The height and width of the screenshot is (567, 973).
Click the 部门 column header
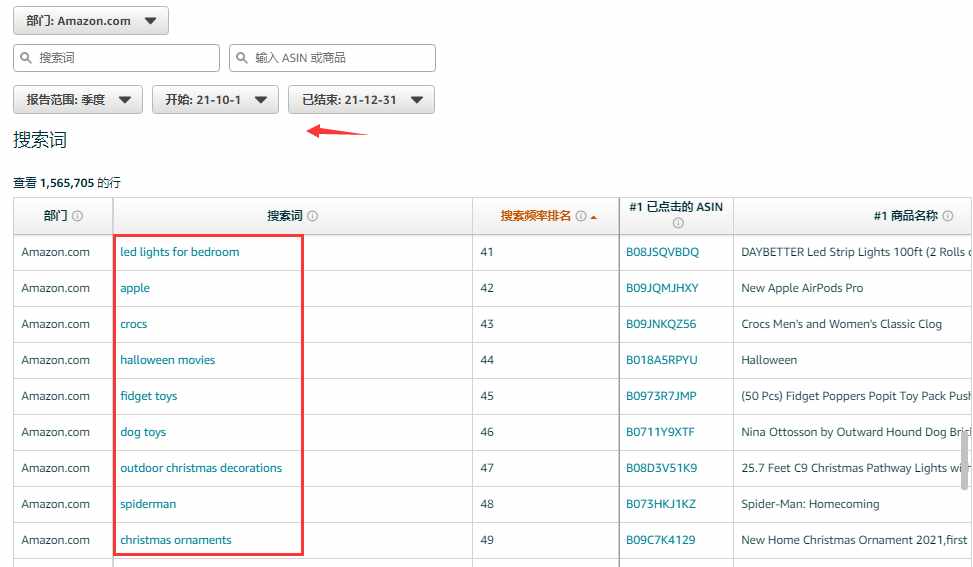point(55,216)
